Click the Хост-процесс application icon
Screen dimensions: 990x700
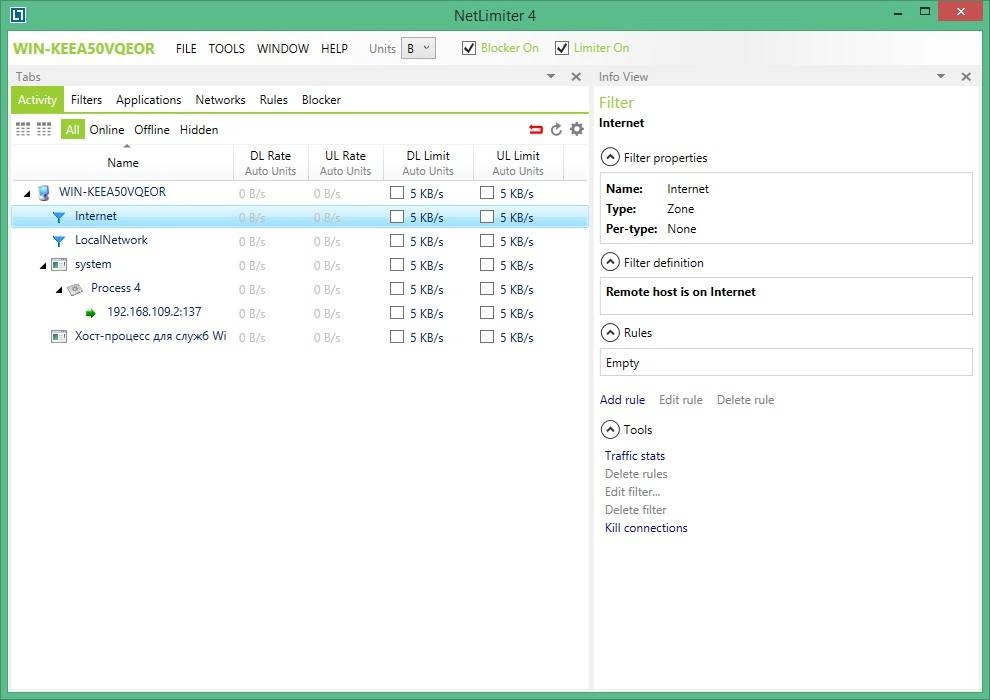pos(59,336)
